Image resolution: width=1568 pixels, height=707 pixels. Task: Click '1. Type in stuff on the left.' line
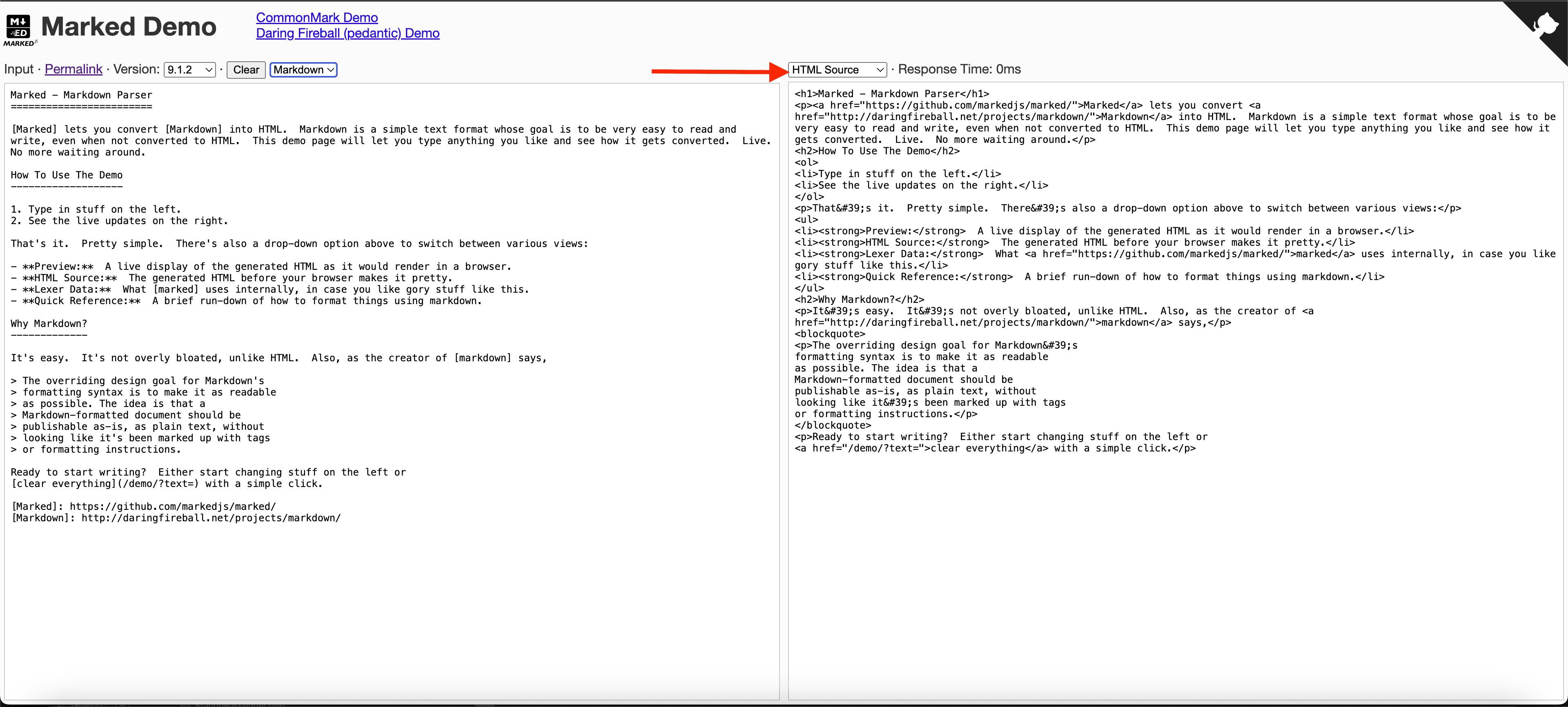click(x=96, y=209)
